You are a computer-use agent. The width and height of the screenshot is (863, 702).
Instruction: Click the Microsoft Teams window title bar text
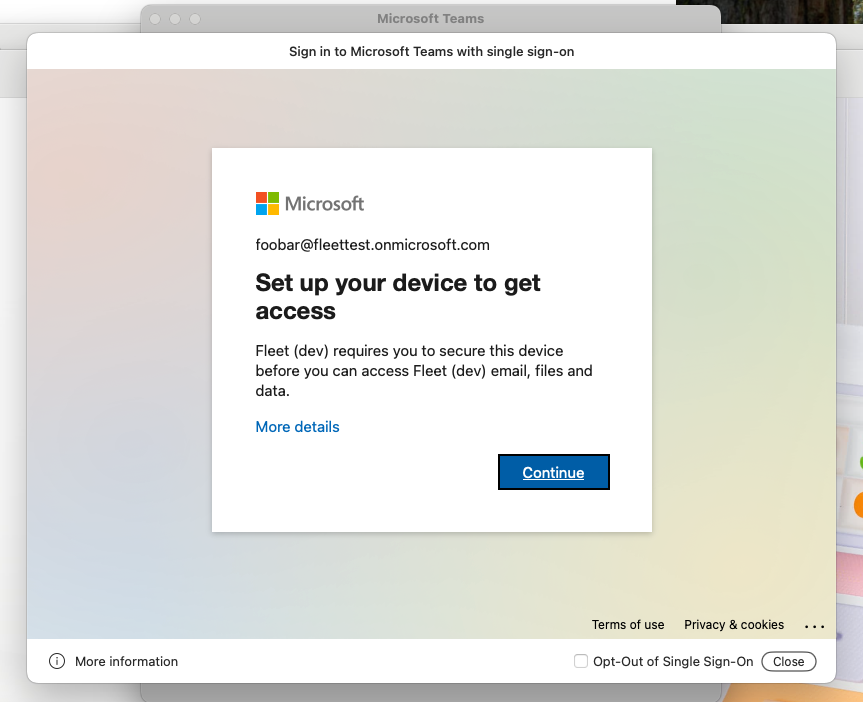pyautogui.click(x=430, y=19)
